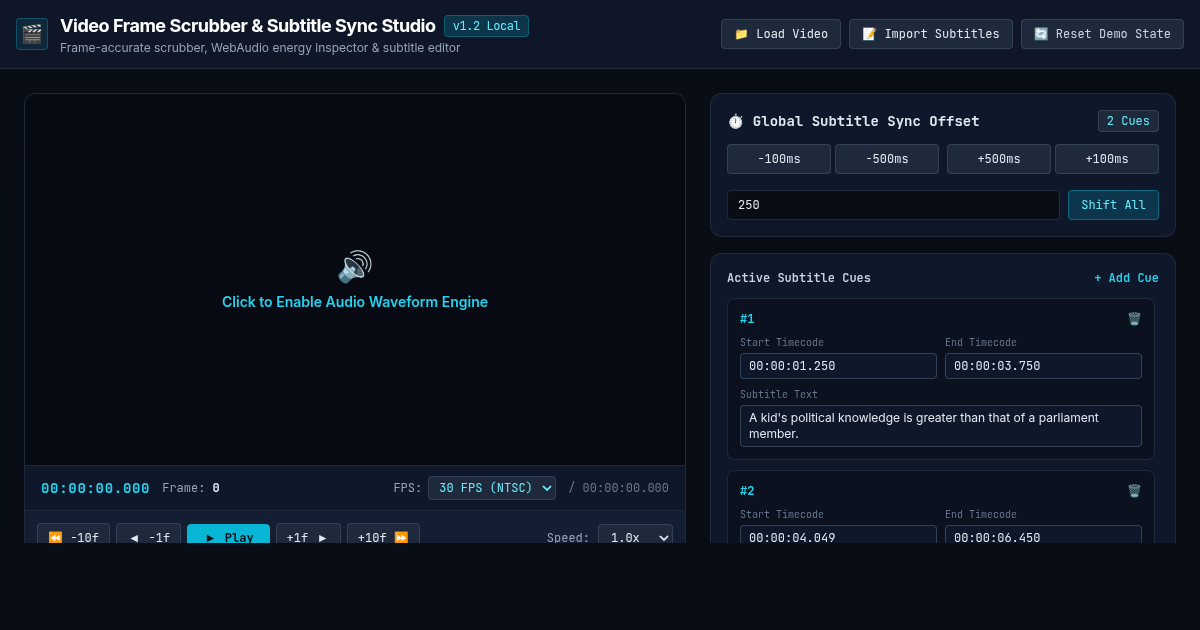This screenshot has height=630, width=1200.
Task: Reset Demo State
Action: pyautogui.click(x=1102, y=34)
